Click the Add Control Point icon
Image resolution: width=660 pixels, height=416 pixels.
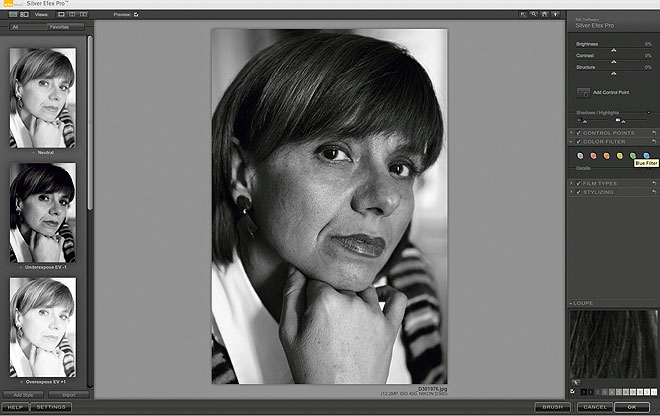click(583, 93)
